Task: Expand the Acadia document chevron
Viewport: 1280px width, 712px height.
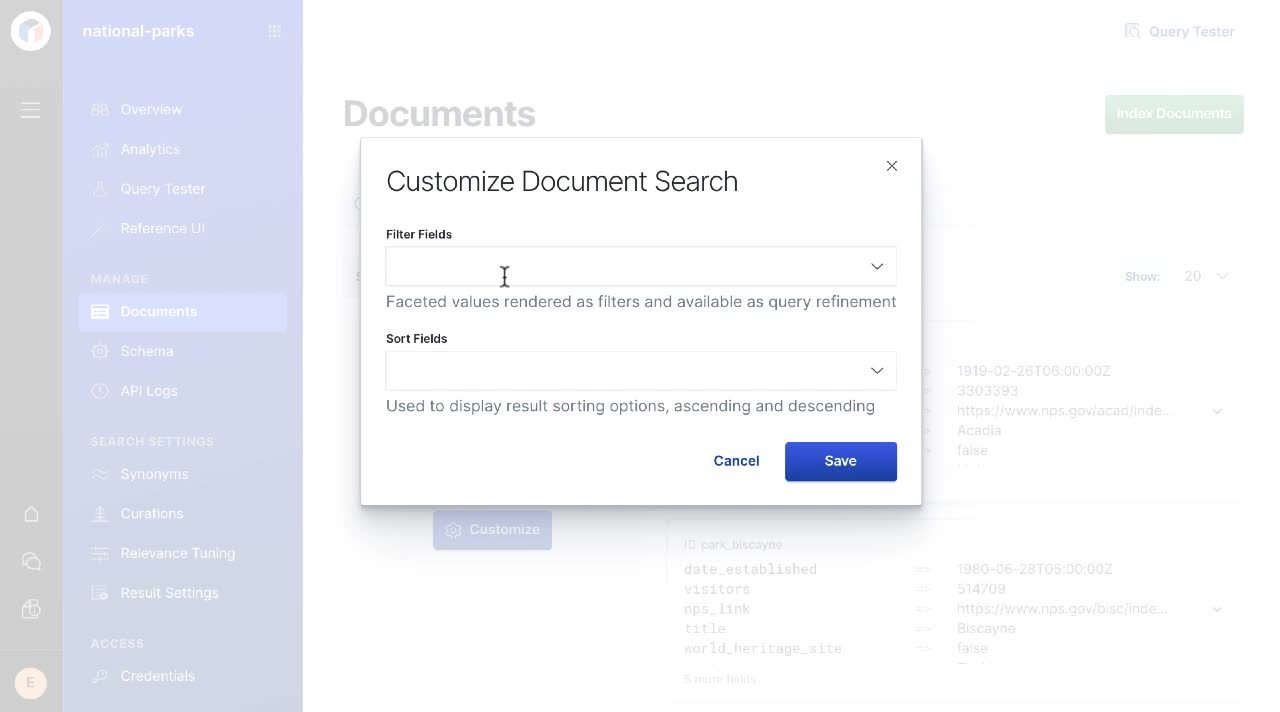Action: [x=1217, y=411]
